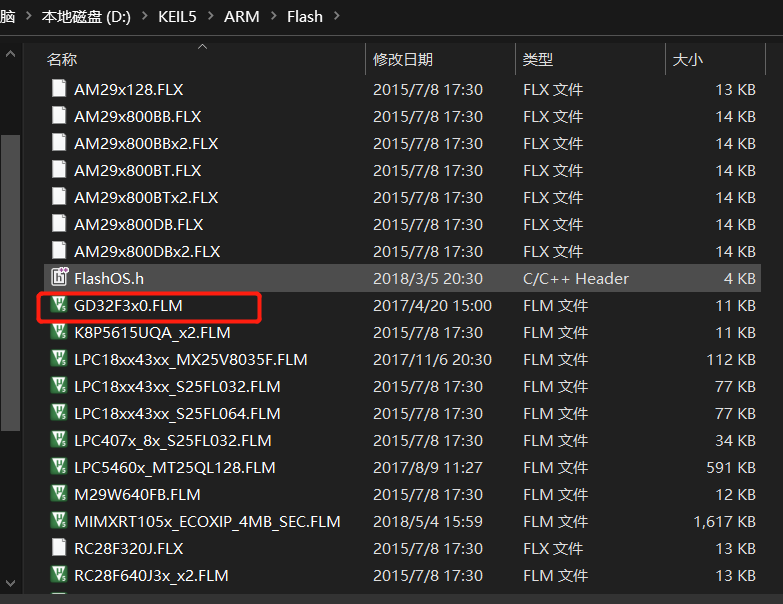Expand chevron after KEIL5 in address bar
Screen dimensions: 783x604
(x=210, y=16)
